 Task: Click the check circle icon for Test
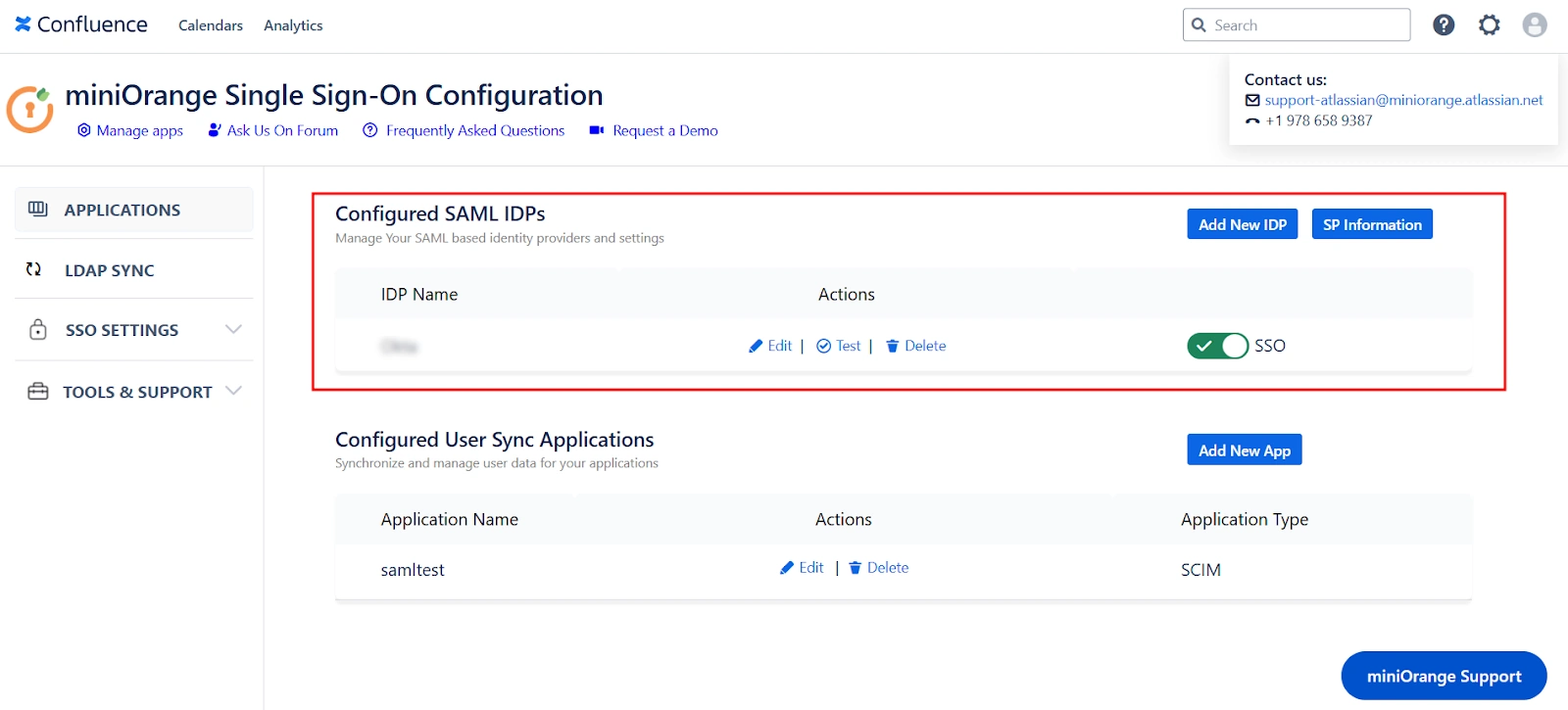[x=824, y=346]
